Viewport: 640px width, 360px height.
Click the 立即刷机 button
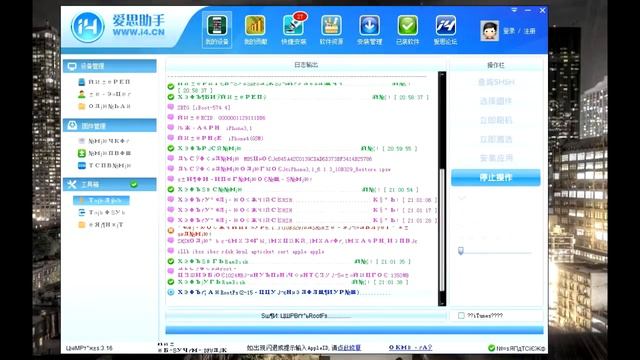(x=496, y=120)
